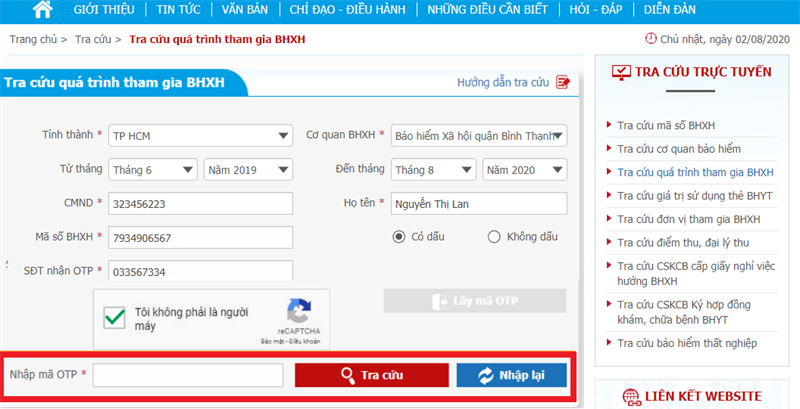Click the reCAPTCHA logo icon
This screenshot has width=800, height=409.
tap(299, 311)
